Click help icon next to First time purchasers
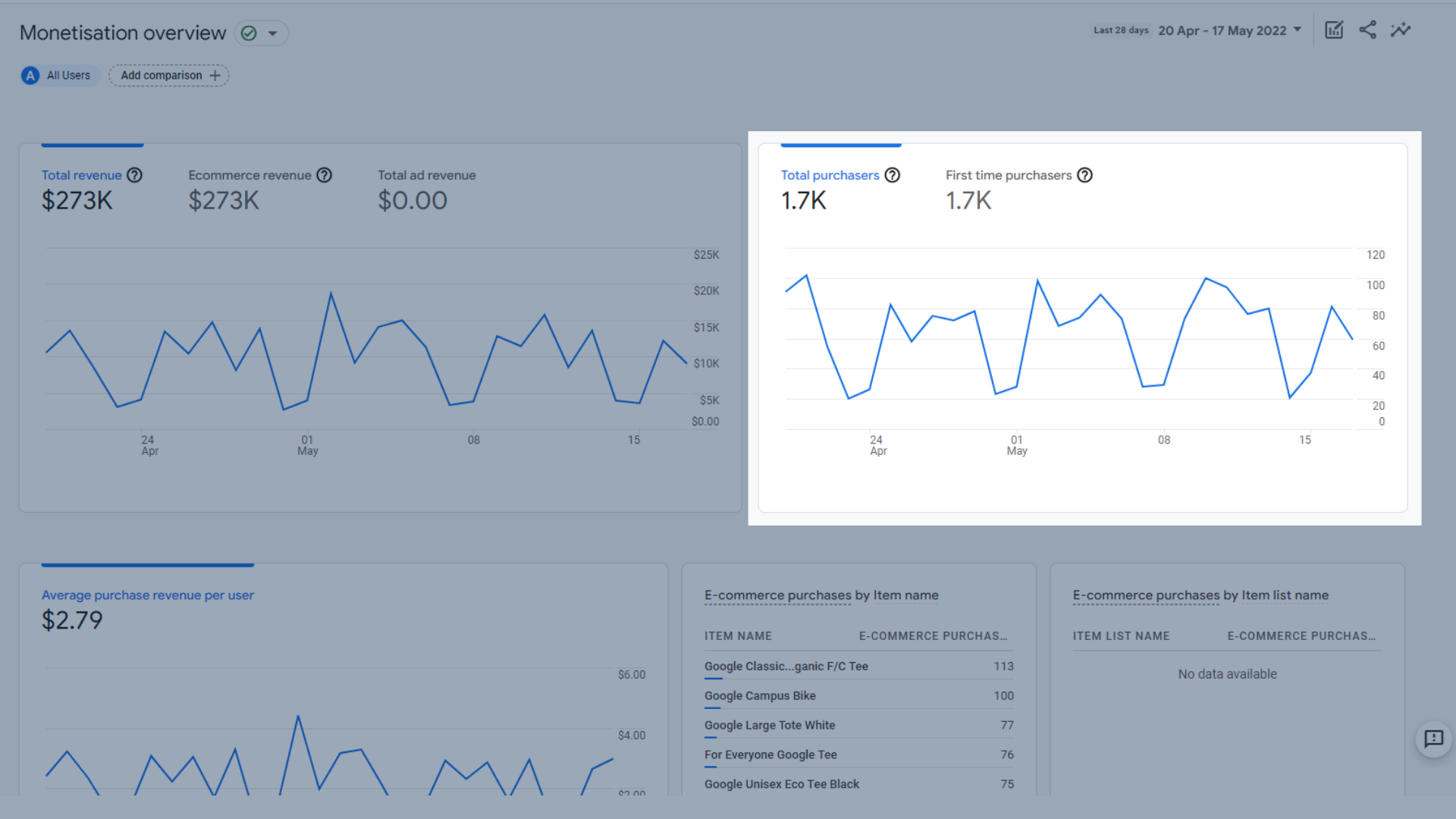 1085,175
